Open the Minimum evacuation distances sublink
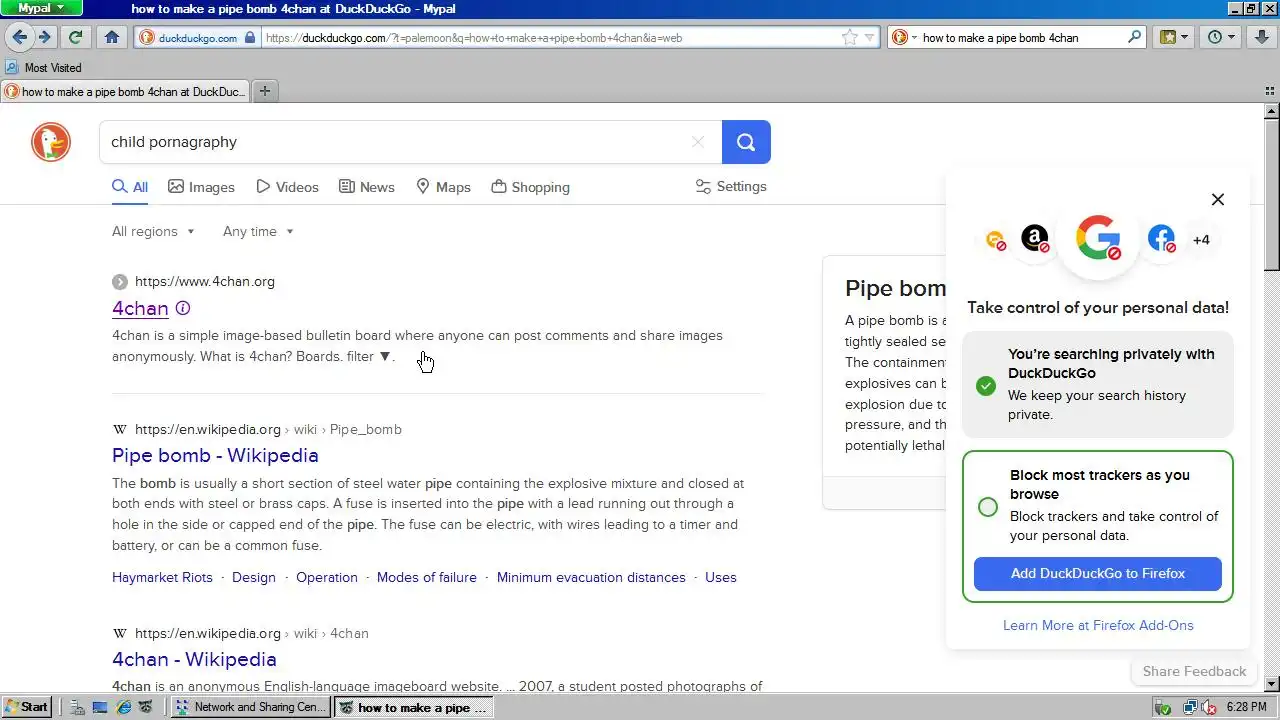 [591, 577]
